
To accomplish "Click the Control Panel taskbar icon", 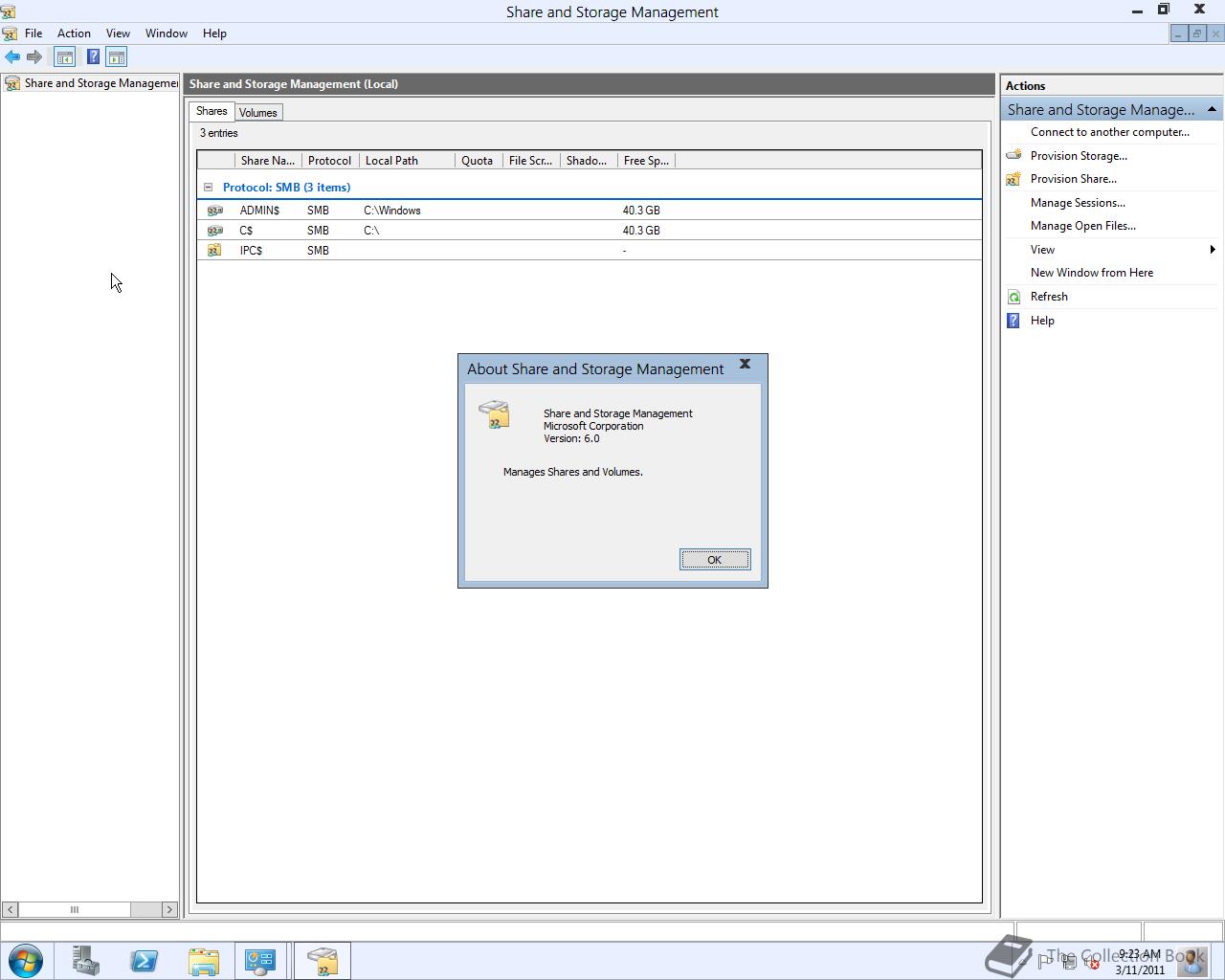I will pos(260,961).
